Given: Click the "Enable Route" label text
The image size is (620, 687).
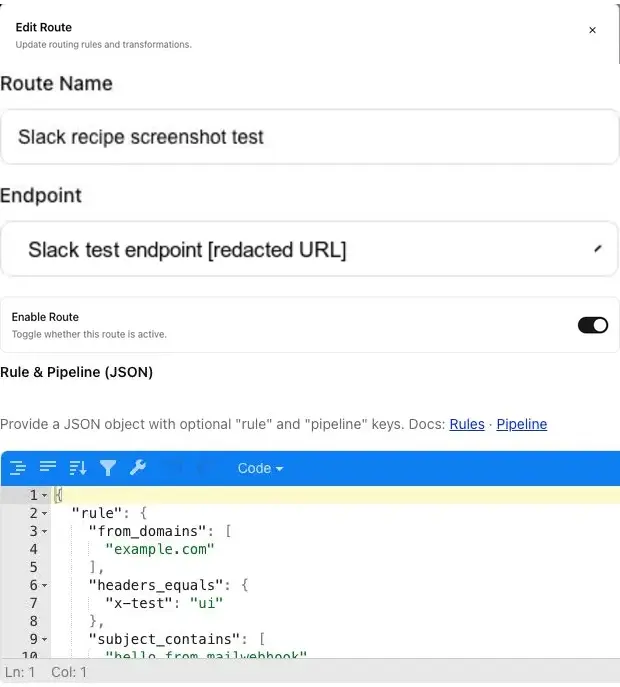Looking at the screenshot, I should (x=45, y=317).
